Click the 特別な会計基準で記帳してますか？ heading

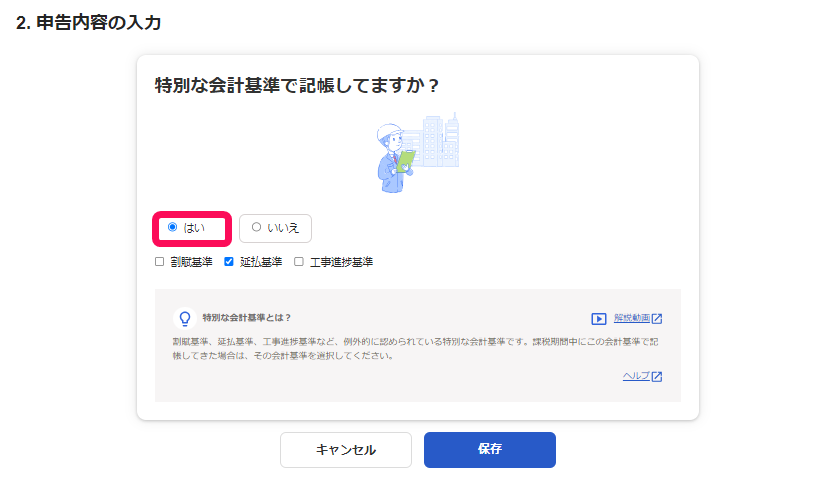pyautogui.click(x=297, y=86)
